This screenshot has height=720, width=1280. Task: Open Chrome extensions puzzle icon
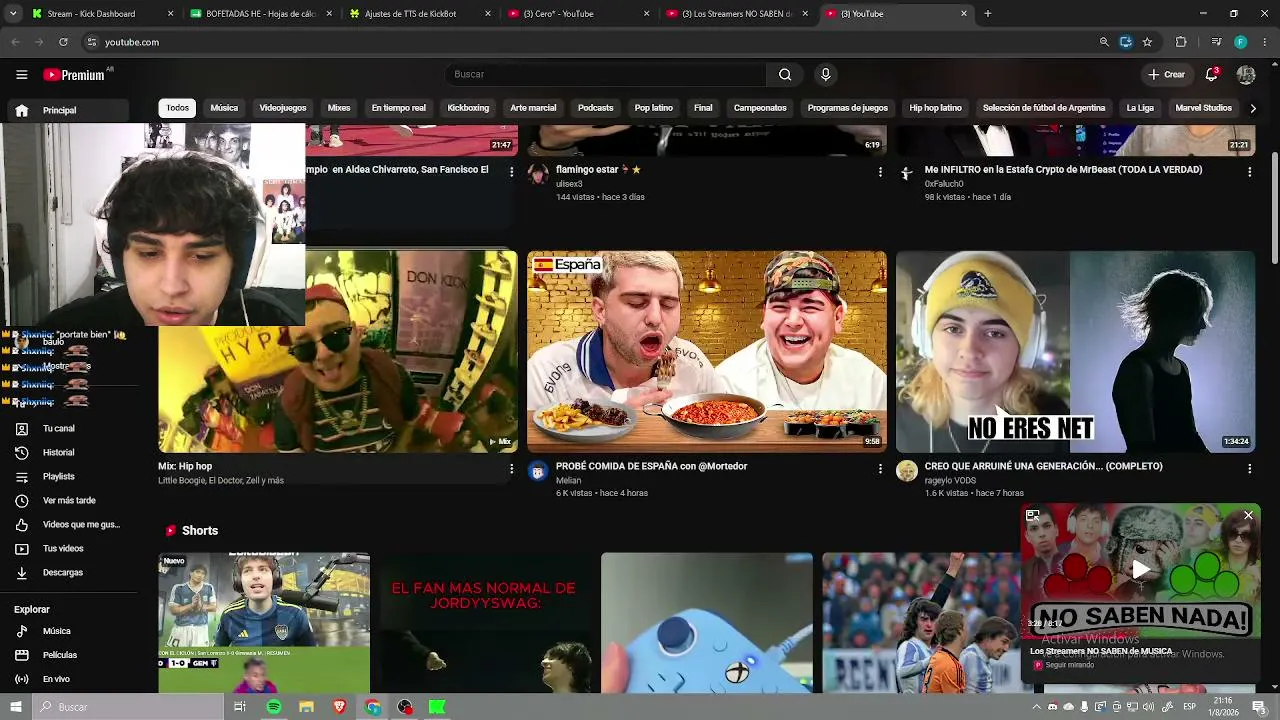click(x=1181, y=42)
